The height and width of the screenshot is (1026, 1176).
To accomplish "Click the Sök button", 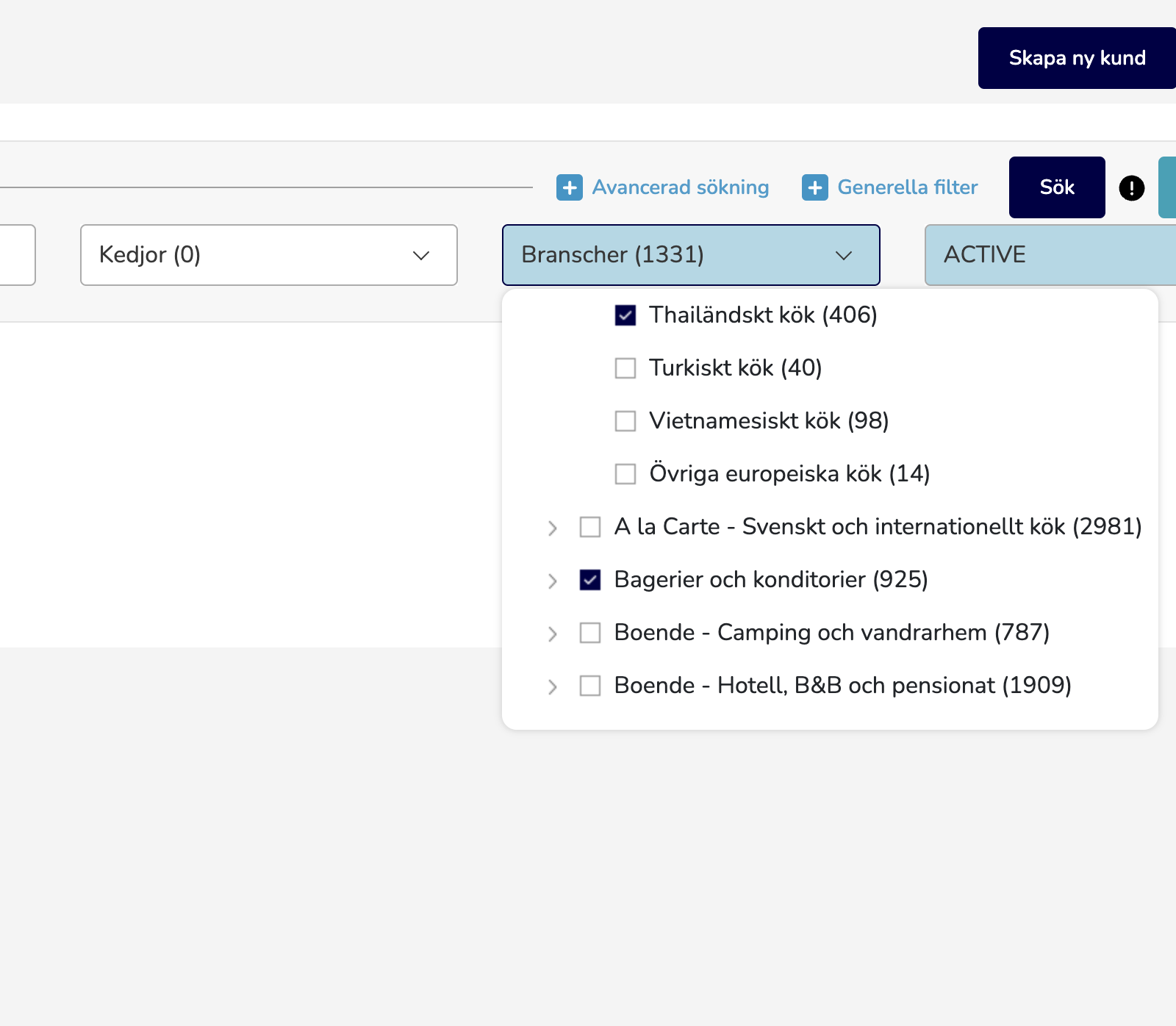I will coord(1057,187).
